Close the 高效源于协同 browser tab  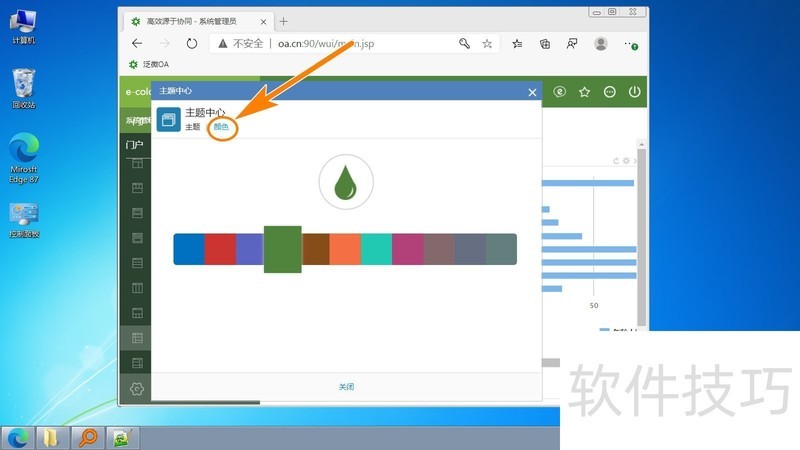pyautogui.click(x=263, y=22)
